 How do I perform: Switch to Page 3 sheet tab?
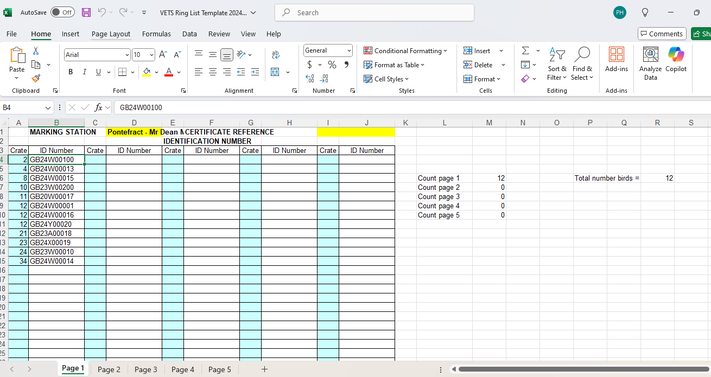click(x=146, y=369)
